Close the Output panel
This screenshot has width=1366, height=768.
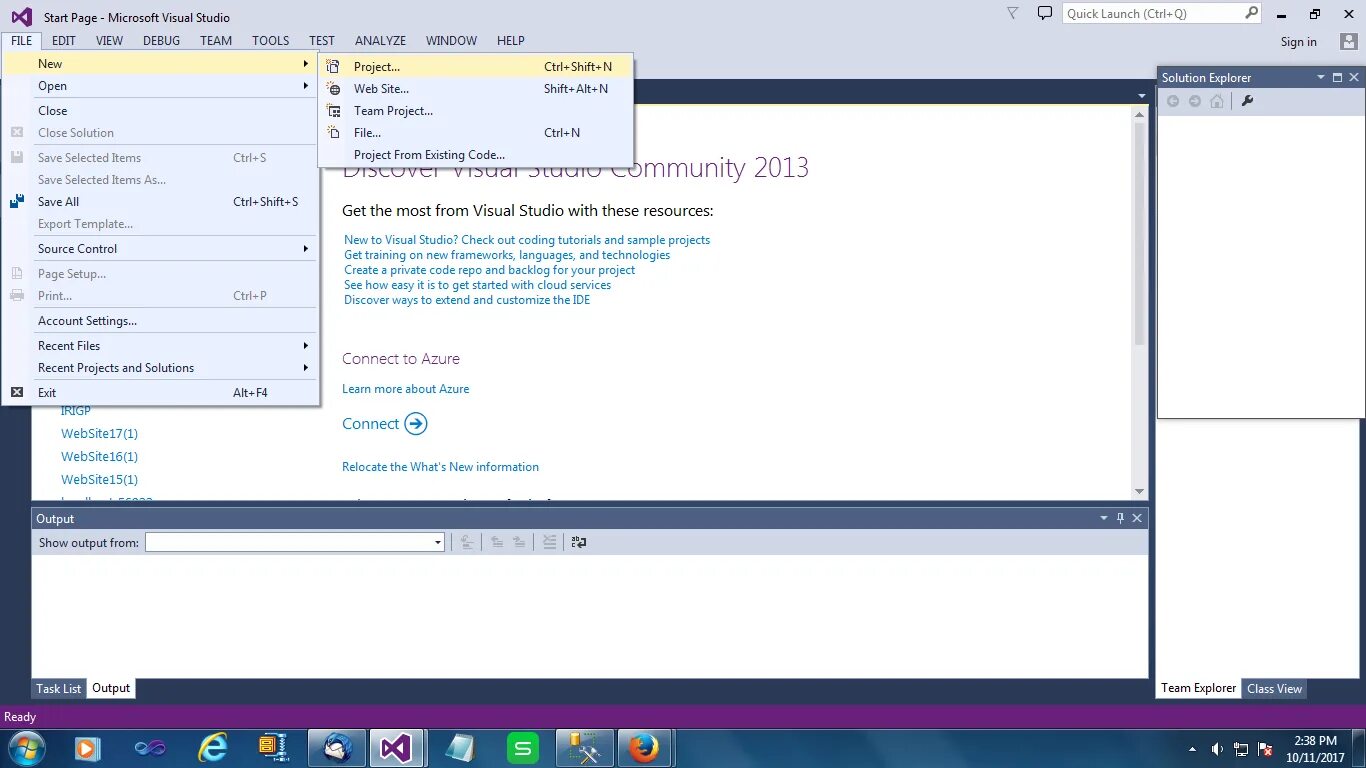(1137, 518)
